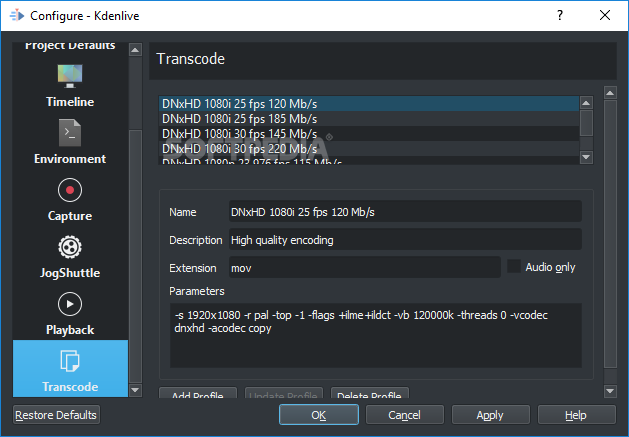The width and height of the screenshot is (629, 437).
Task: Close the Configure dialog window
Action: pyautogui.click(x=605, y=15)
